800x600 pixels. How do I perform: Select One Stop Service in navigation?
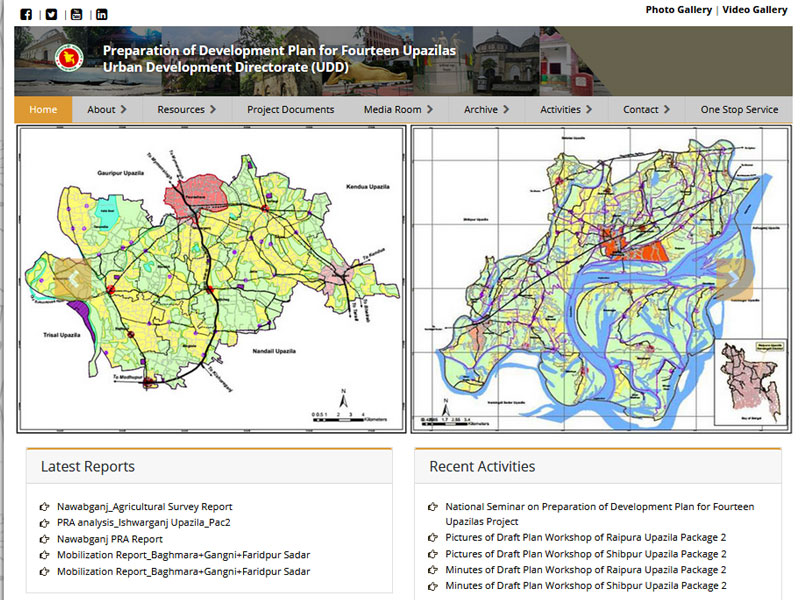[739, 110]
